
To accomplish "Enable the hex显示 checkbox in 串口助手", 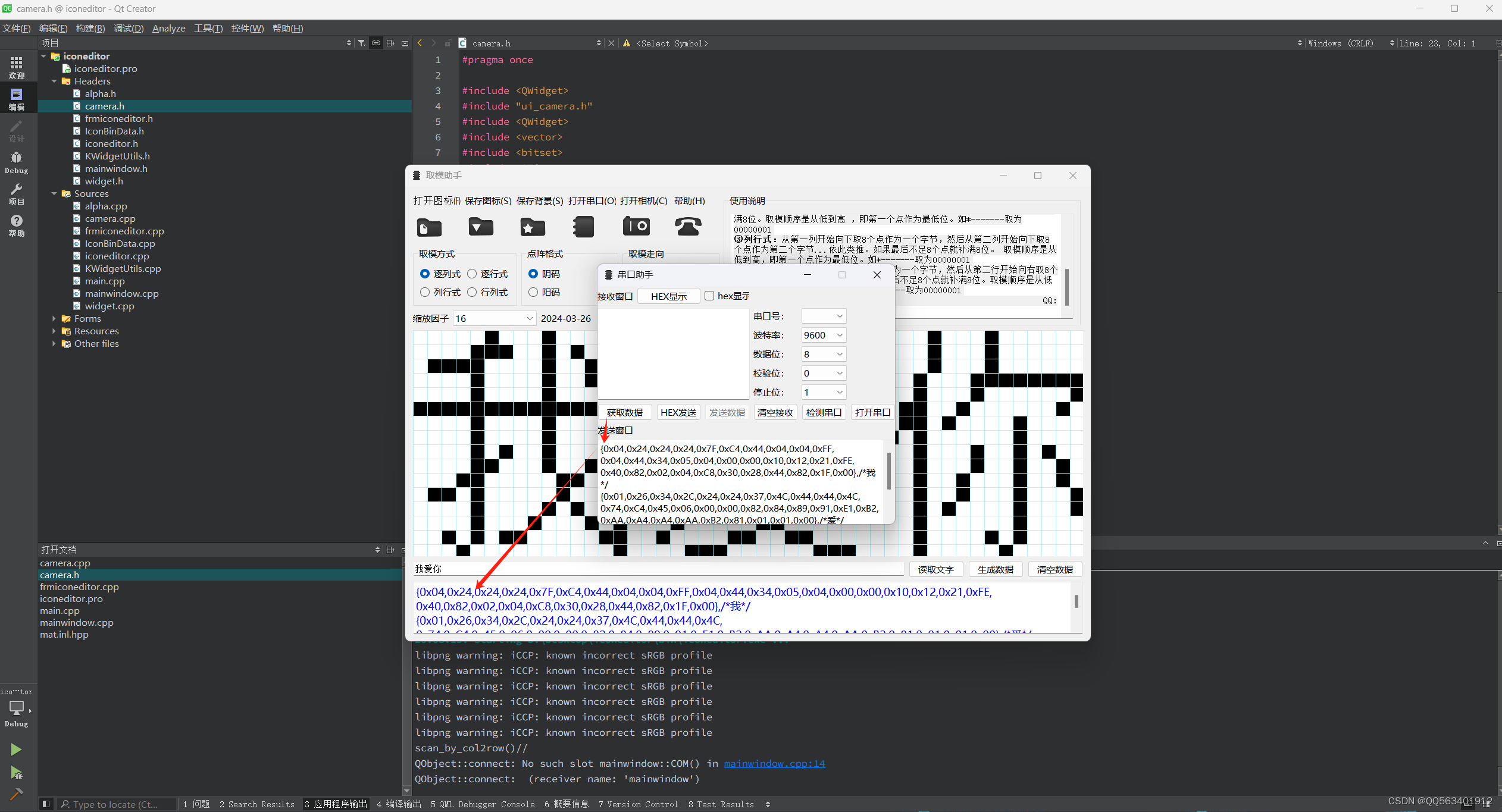I will click(709, 296).
